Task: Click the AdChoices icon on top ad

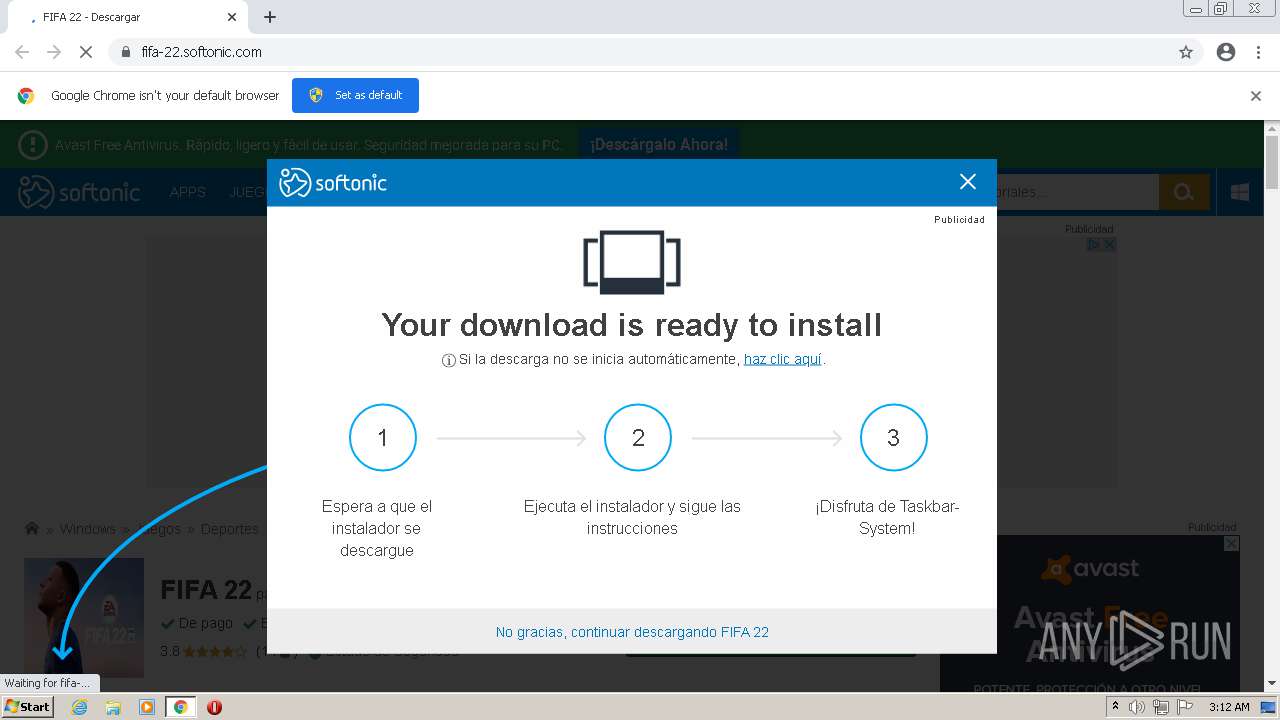Action: tap(1094, 244)
